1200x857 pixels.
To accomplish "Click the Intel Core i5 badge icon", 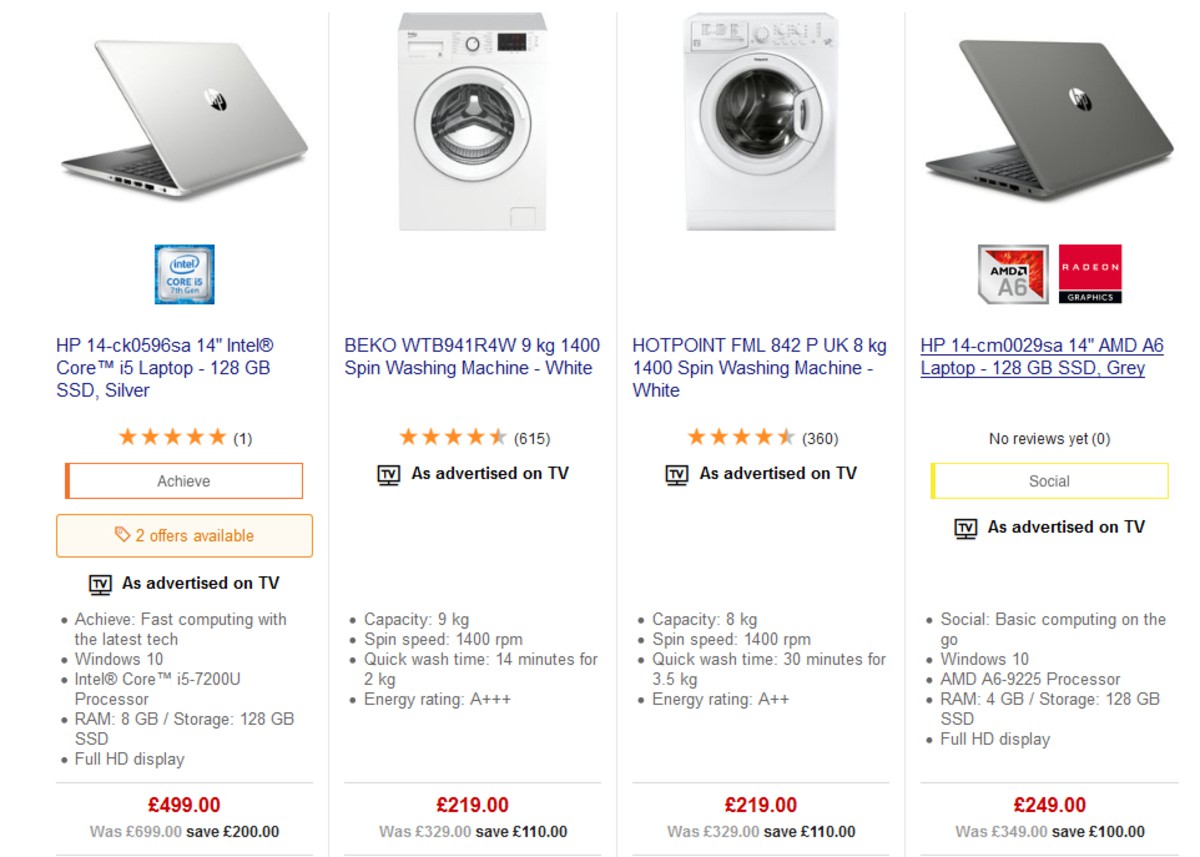I will [184, 276].
